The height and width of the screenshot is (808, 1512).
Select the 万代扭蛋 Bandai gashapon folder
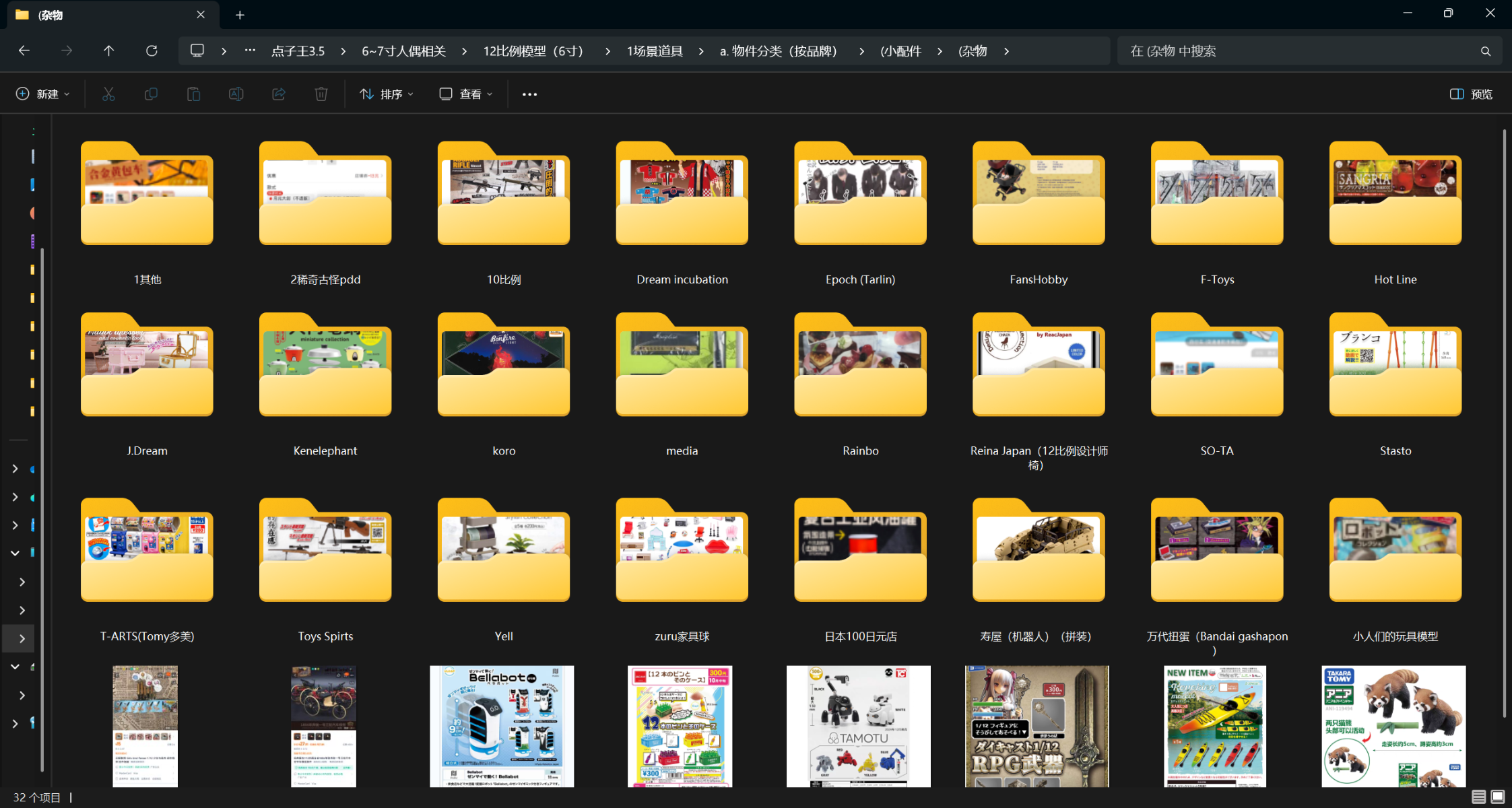(1217, 576)
